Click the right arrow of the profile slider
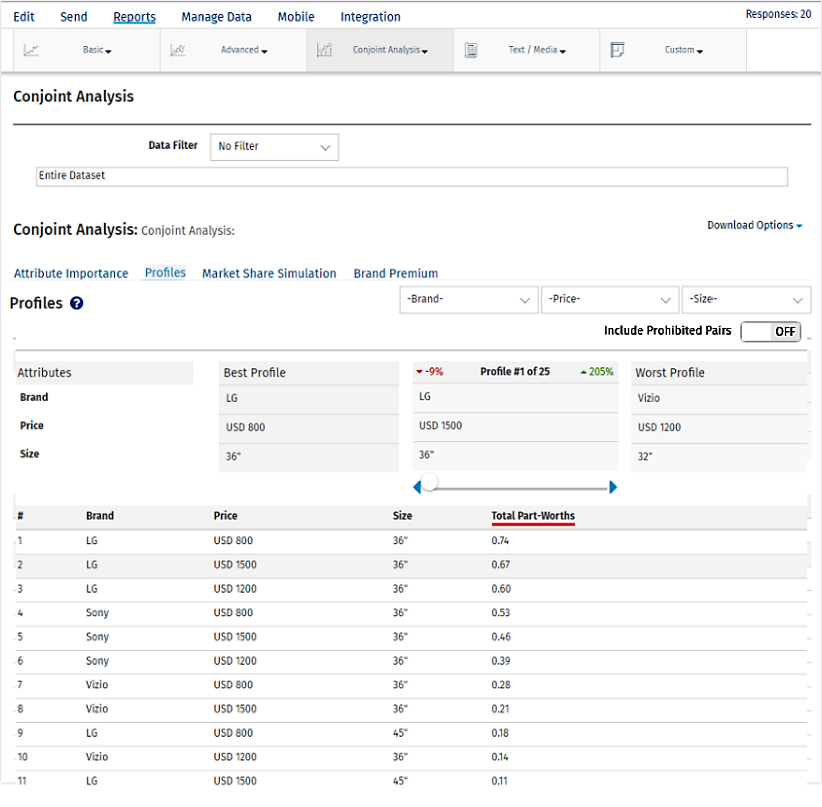This screenshot has height=807, width=822. 613,487
